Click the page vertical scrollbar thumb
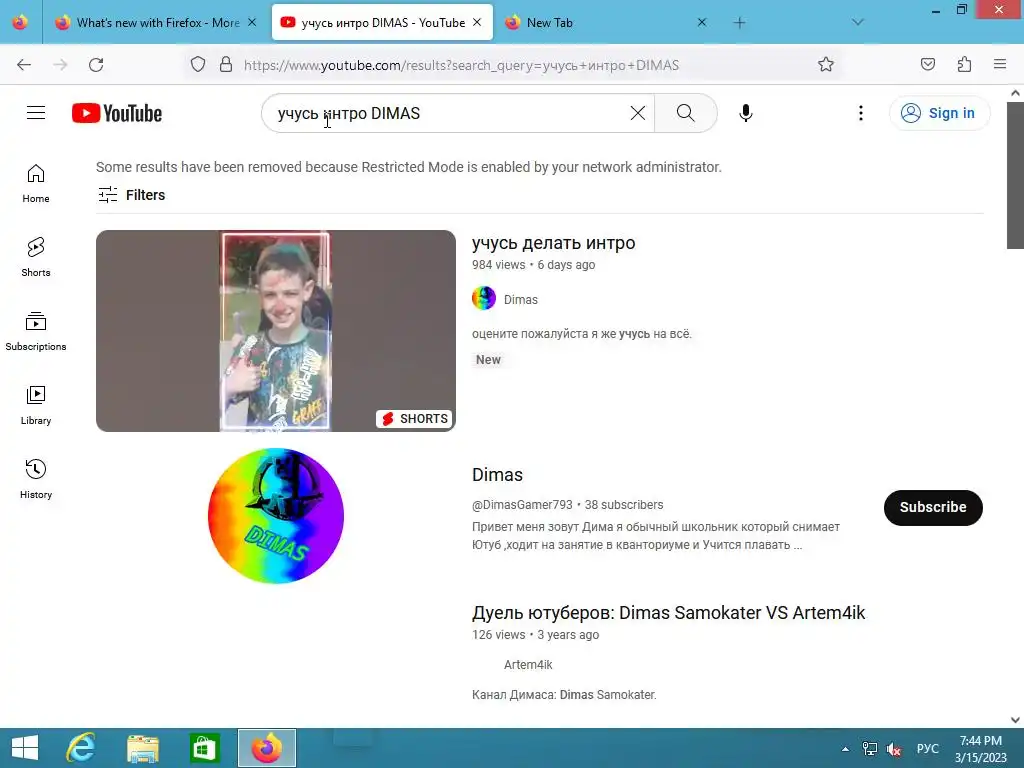This screenshot has width=1024, height=768. (x=1015, y=175)
